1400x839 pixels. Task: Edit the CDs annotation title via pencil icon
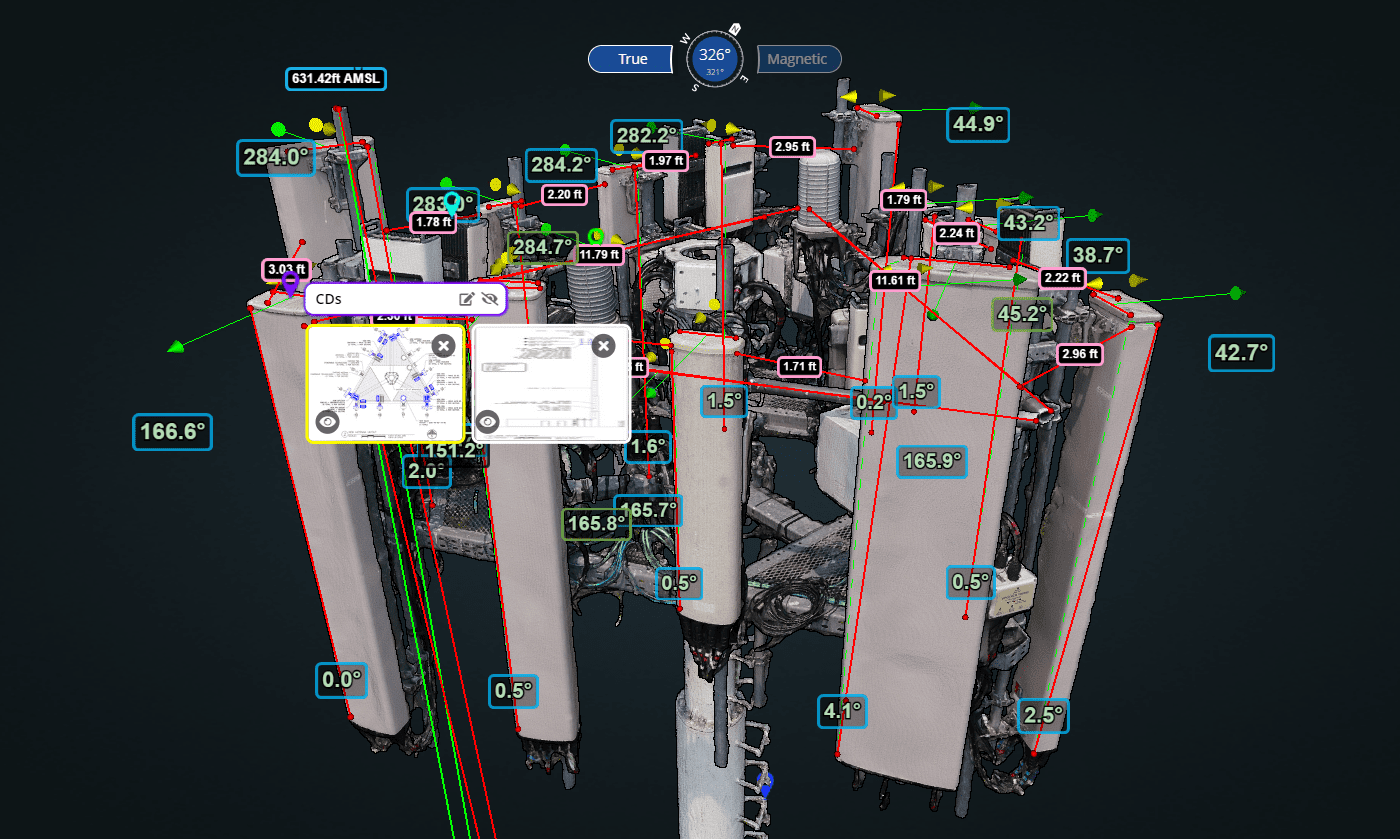(x=466, y=298)
